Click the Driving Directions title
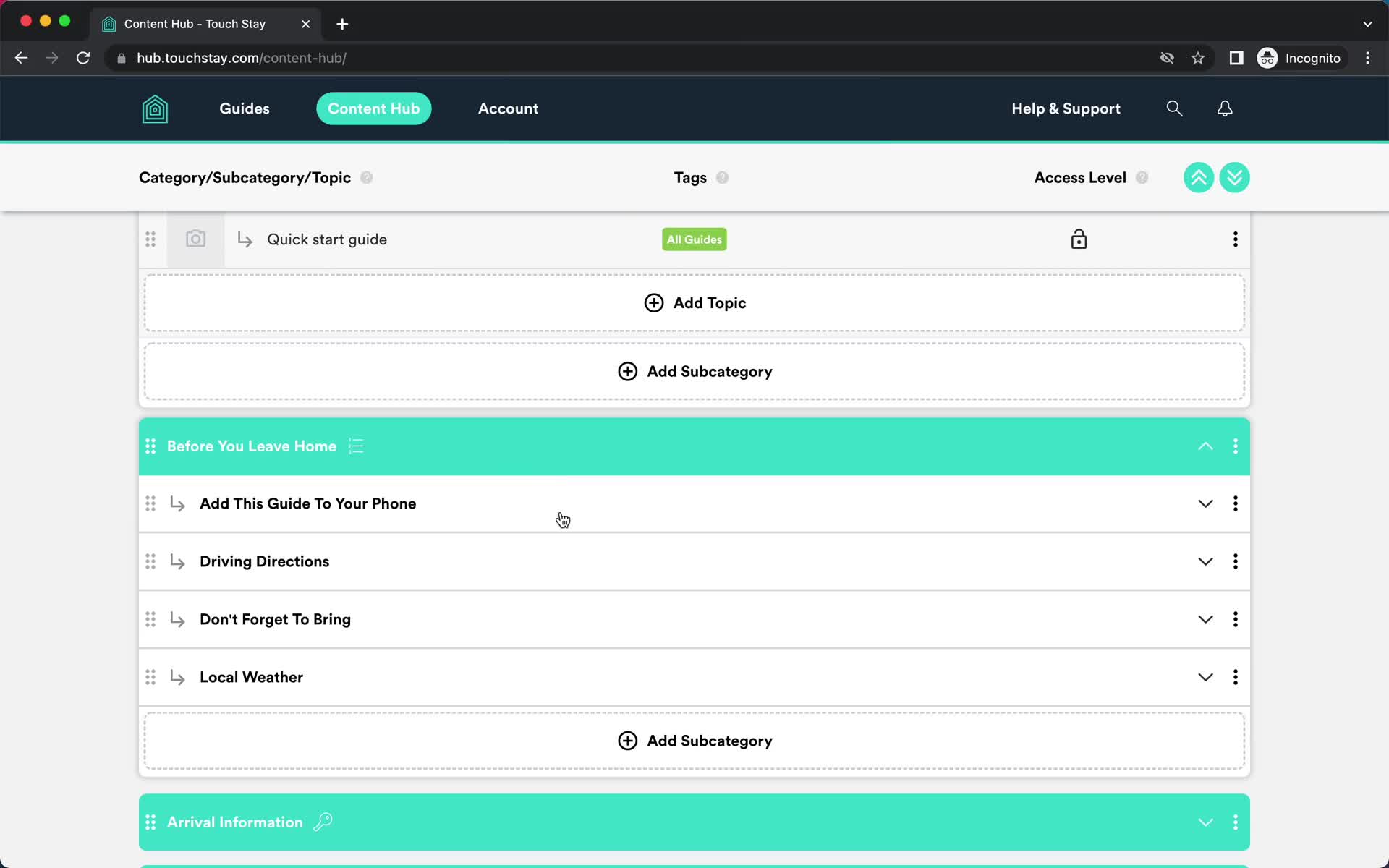This screenshot has width=1389, height=868. tap(264, 561)
